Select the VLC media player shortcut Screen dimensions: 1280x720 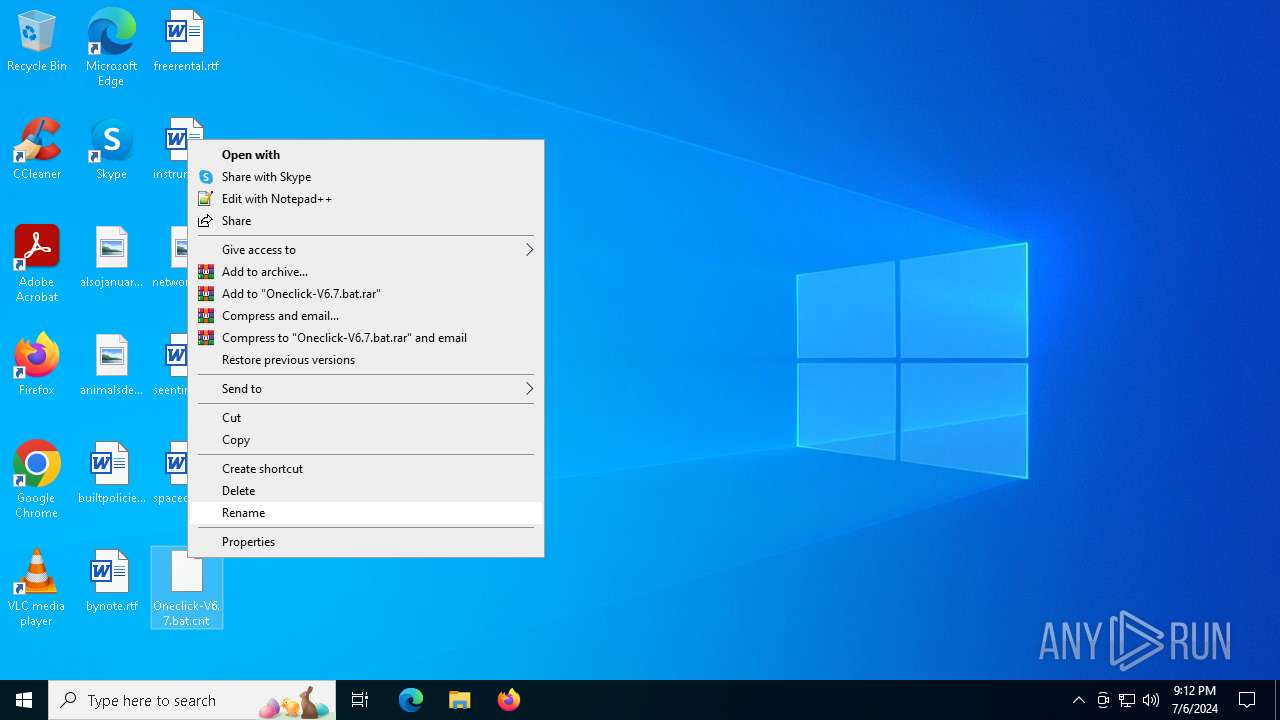pyautogui.click(x=37, y=588)
